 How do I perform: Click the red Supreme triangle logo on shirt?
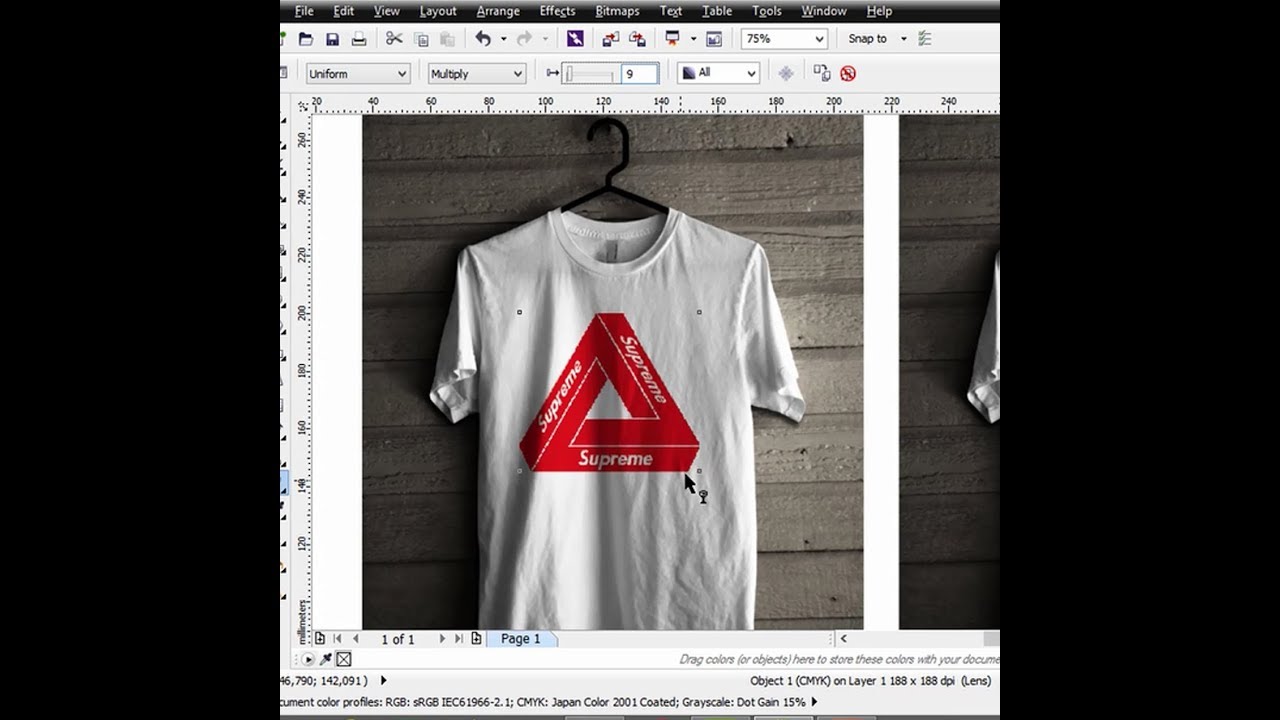click(x=608, y=393)
